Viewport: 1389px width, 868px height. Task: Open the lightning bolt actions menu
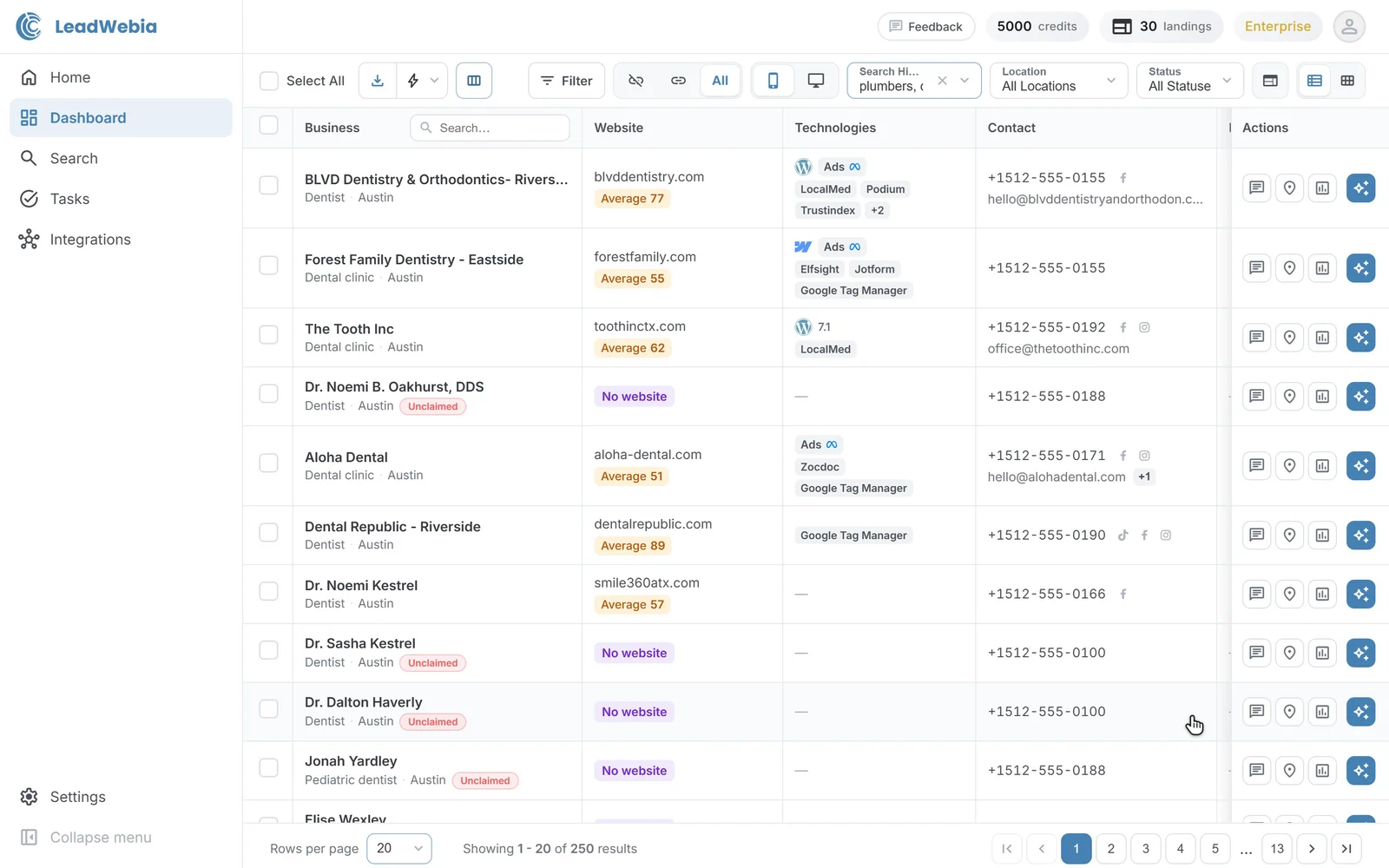pos(423,81)
